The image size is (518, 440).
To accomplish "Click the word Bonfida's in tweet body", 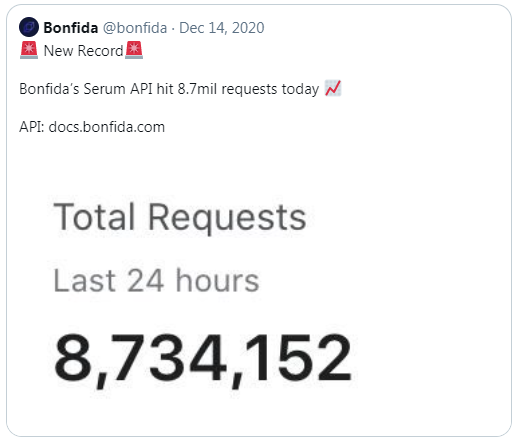I will tap(49, 89).
